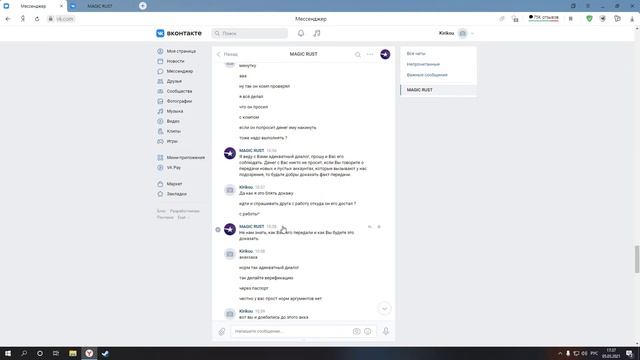Open a new browser tab with plus button

coord(142,6)
